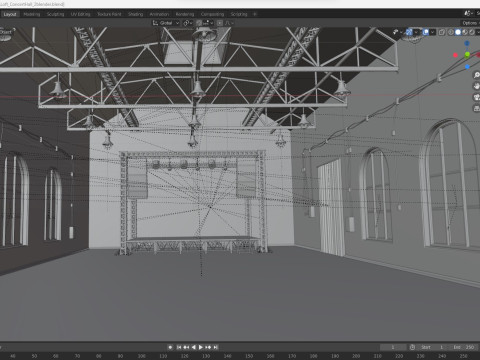Image resolution: width=480 pixels, height=360 pixels.
Task: Click the zoom magnifier viewport button
Action: [477, 75]
